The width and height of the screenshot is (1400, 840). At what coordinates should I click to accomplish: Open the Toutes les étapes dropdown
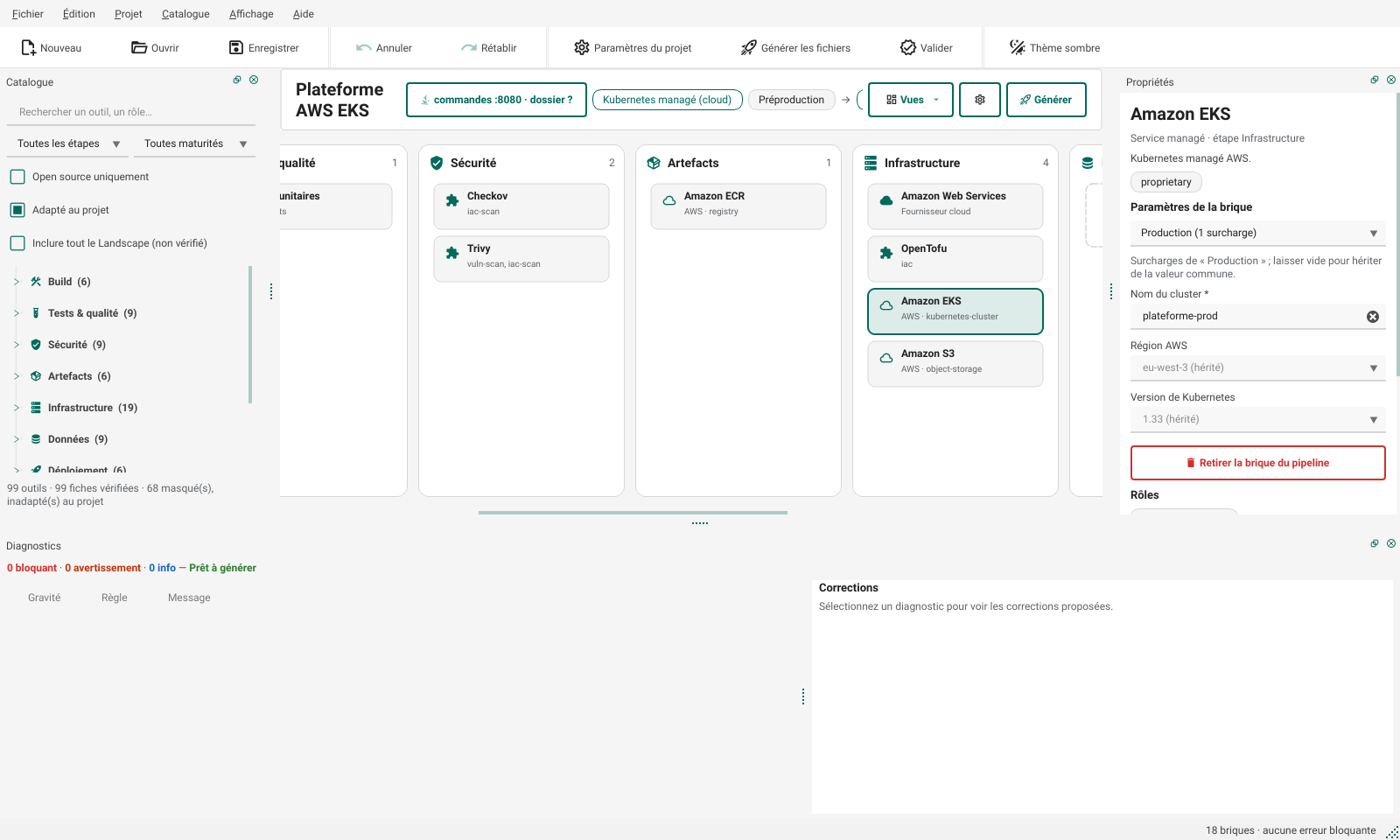tap(68, 143)
